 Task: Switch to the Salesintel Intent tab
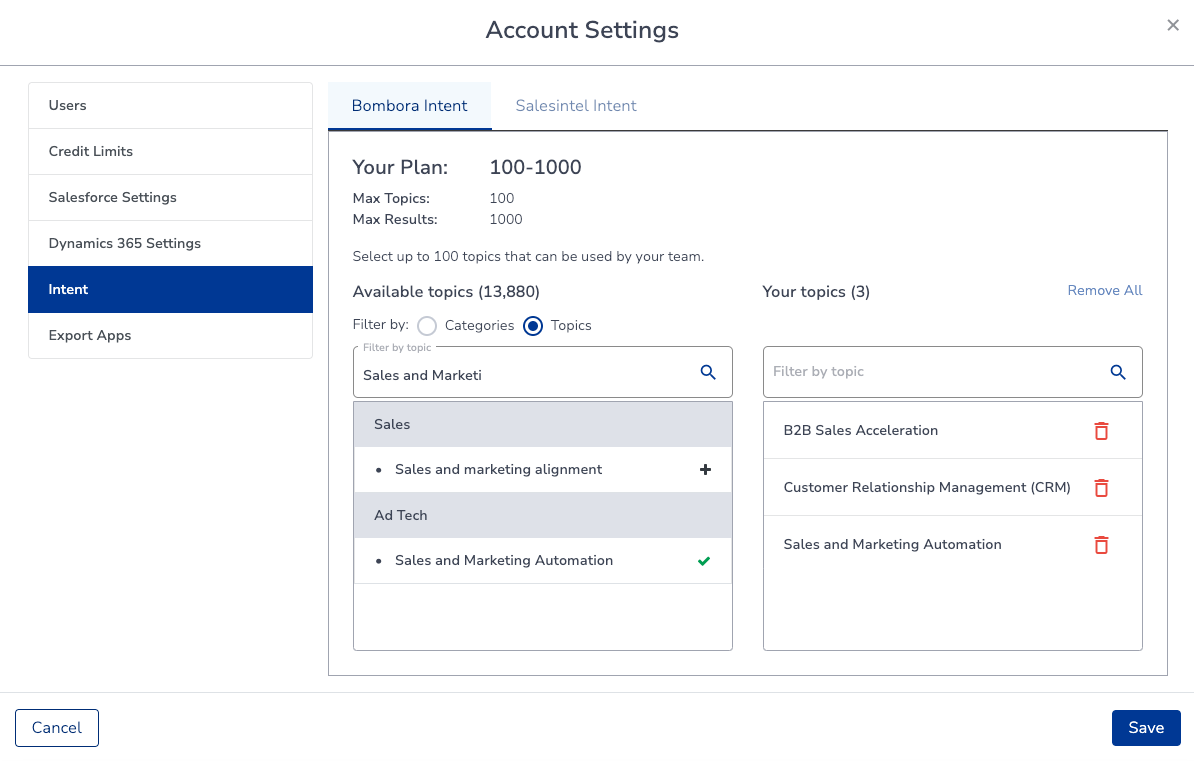(x=576, y=106)
